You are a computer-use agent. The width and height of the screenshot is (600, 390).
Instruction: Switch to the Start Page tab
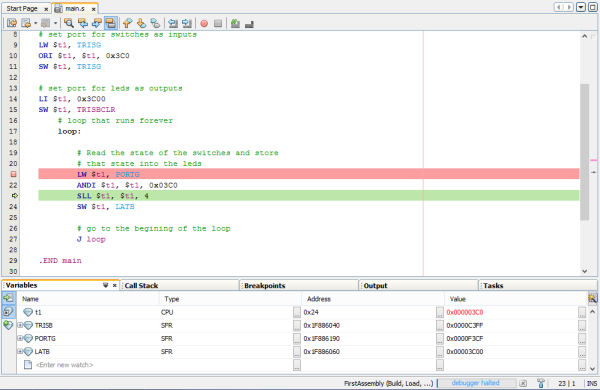22,8
